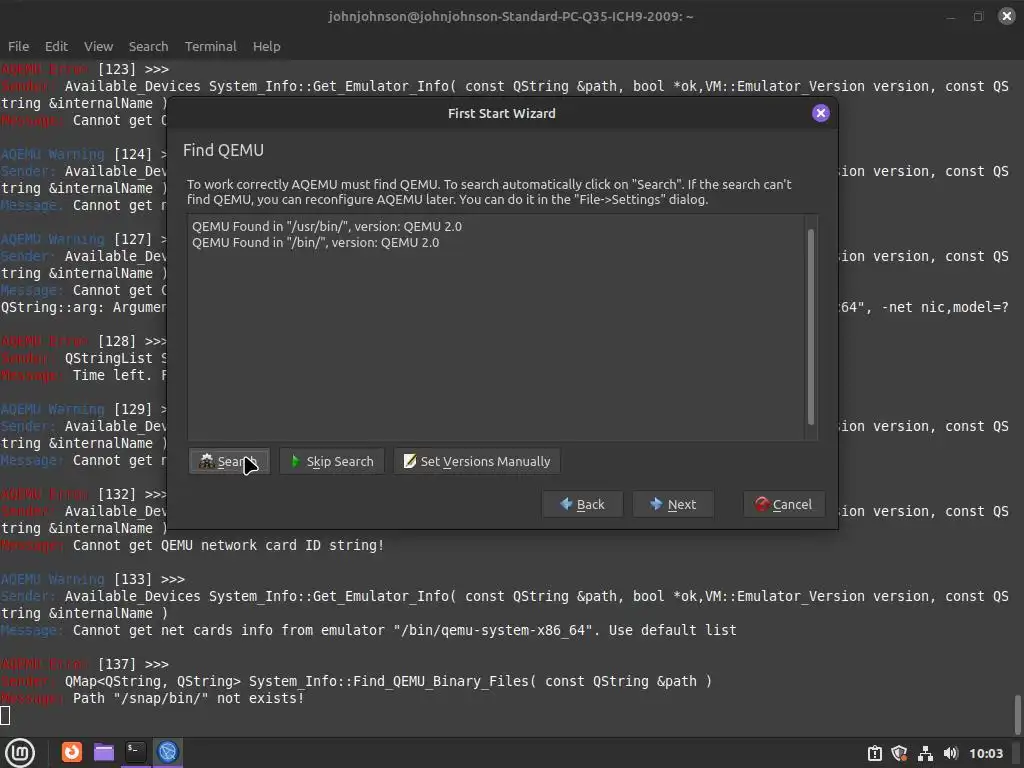Open the update manager tray icon
1024x768 pixels.
click(875, 754)
